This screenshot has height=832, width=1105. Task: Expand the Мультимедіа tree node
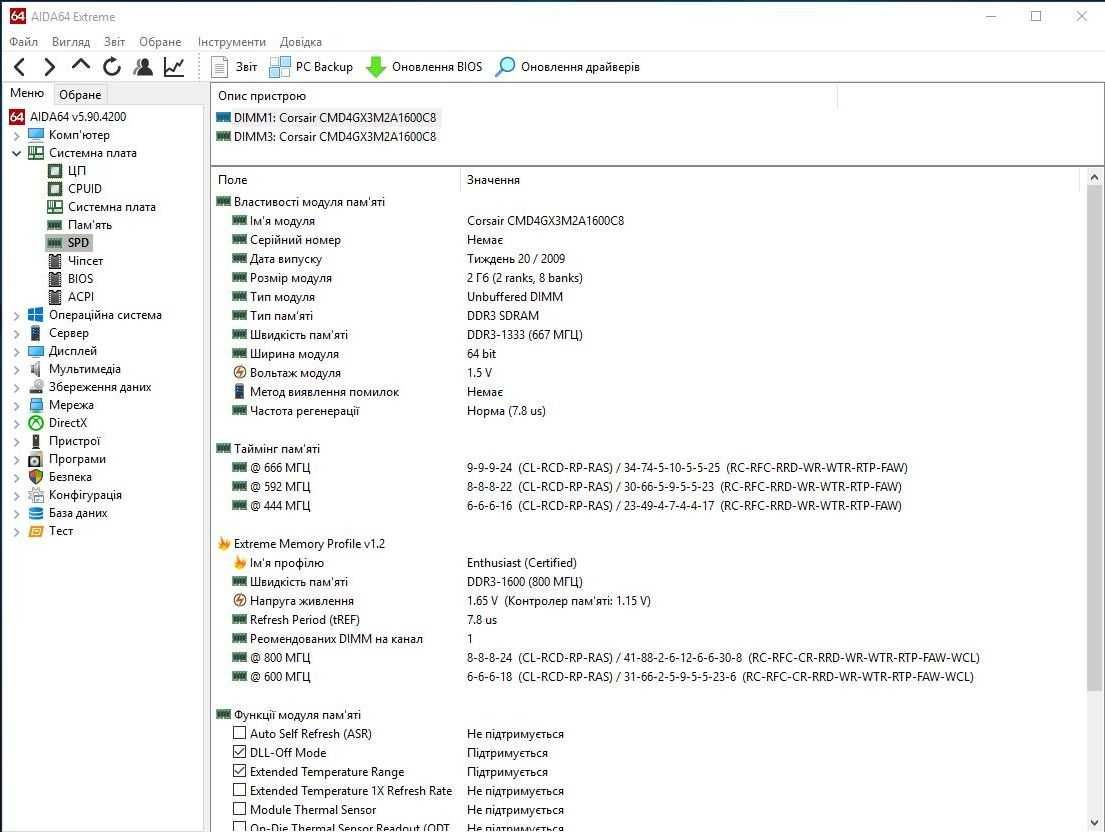(16, 369)
